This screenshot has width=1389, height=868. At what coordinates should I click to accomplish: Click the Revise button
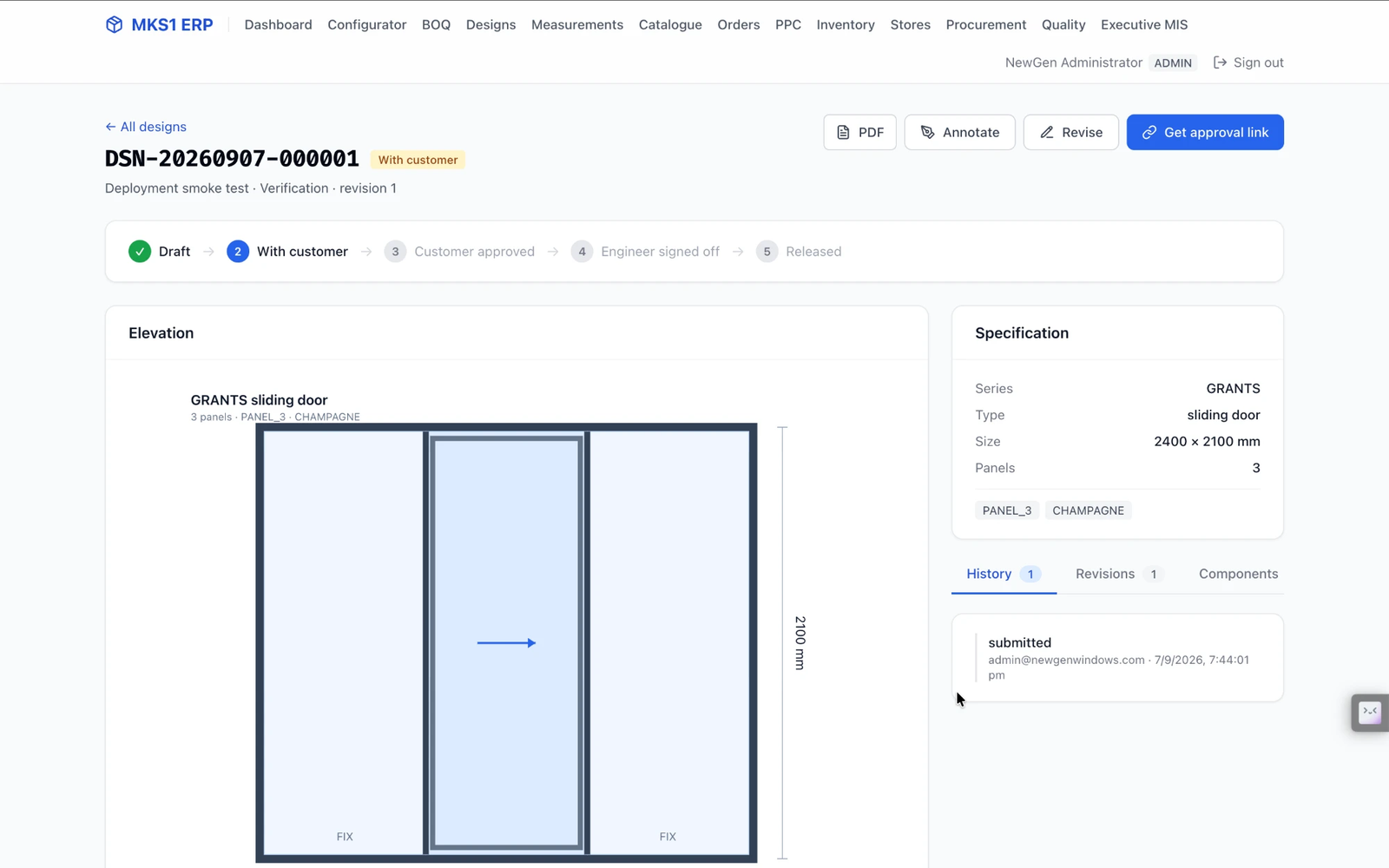click(1071, 133)
